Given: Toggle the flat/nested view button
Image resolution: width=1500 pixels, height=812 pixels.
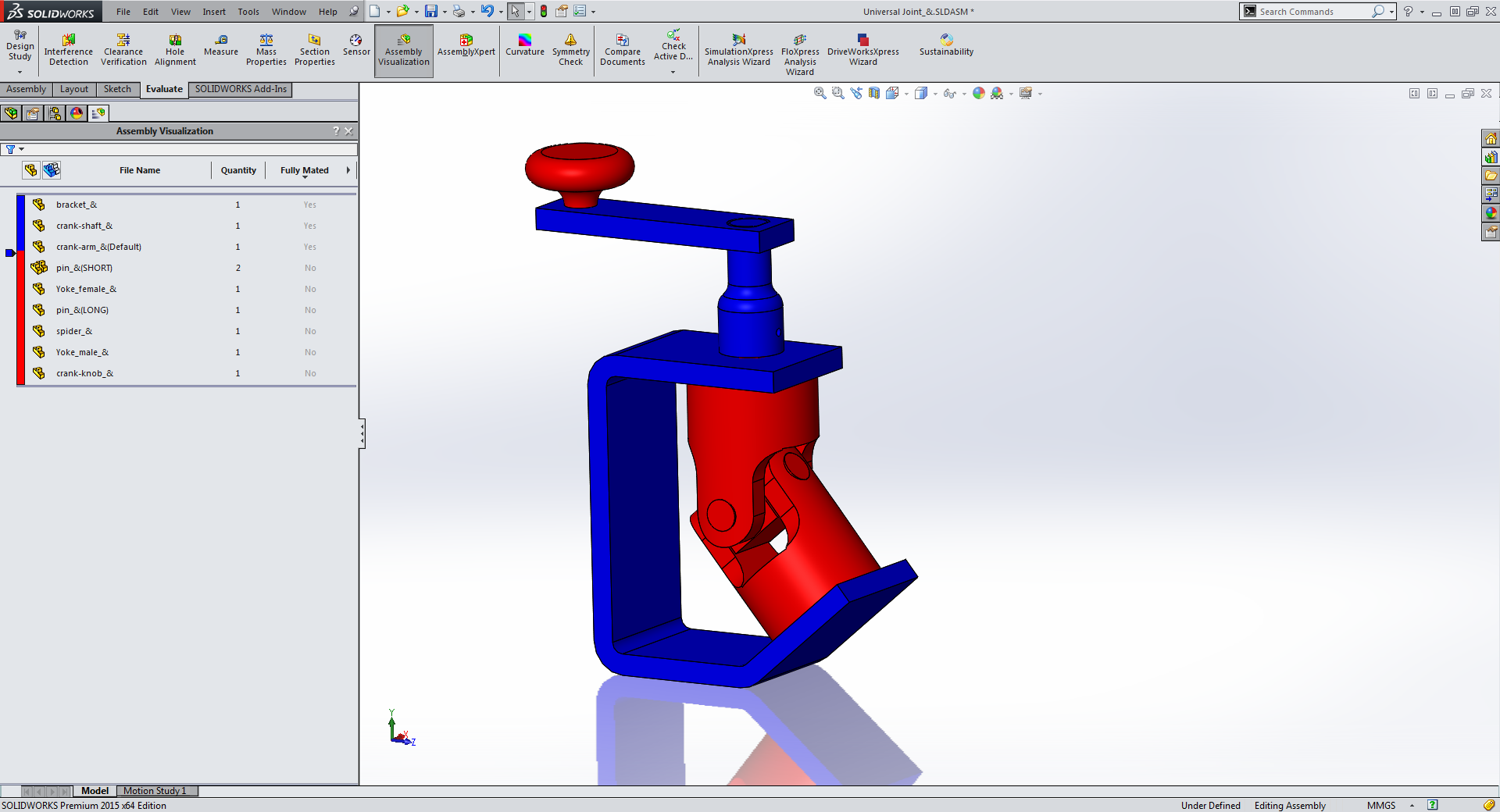Looking at the screenshot, I should coord(30,170).
